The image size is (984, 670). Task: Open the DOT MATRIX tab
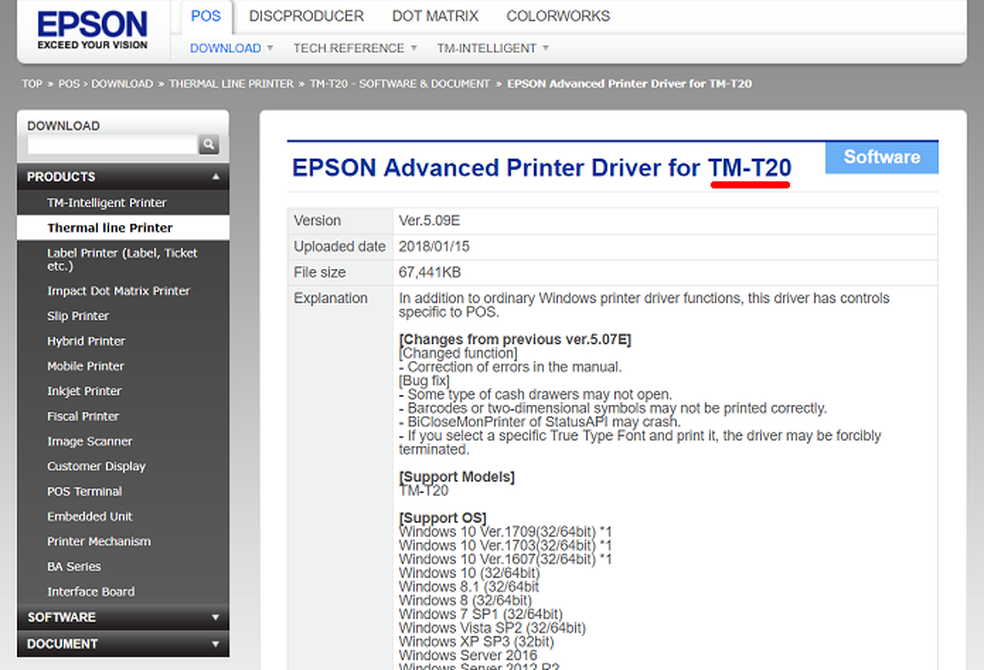(x=435, y=16)
